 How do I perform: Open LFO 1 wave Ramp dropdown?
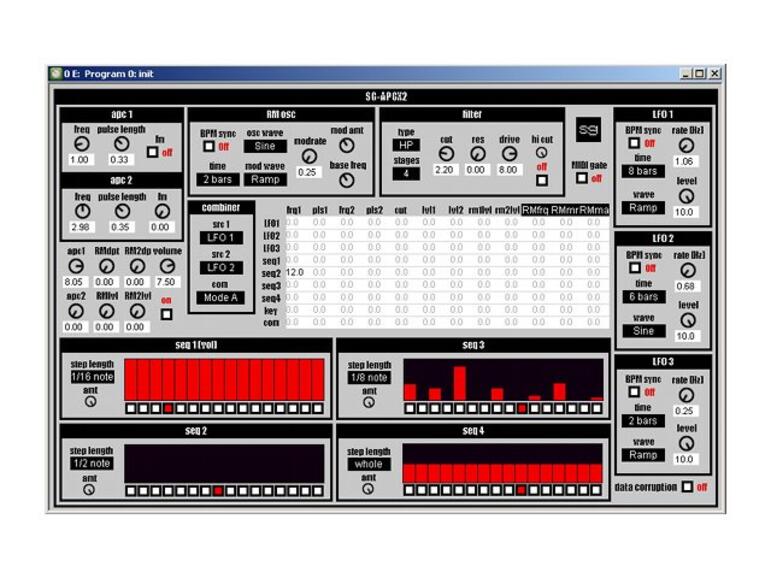point(643,208)
